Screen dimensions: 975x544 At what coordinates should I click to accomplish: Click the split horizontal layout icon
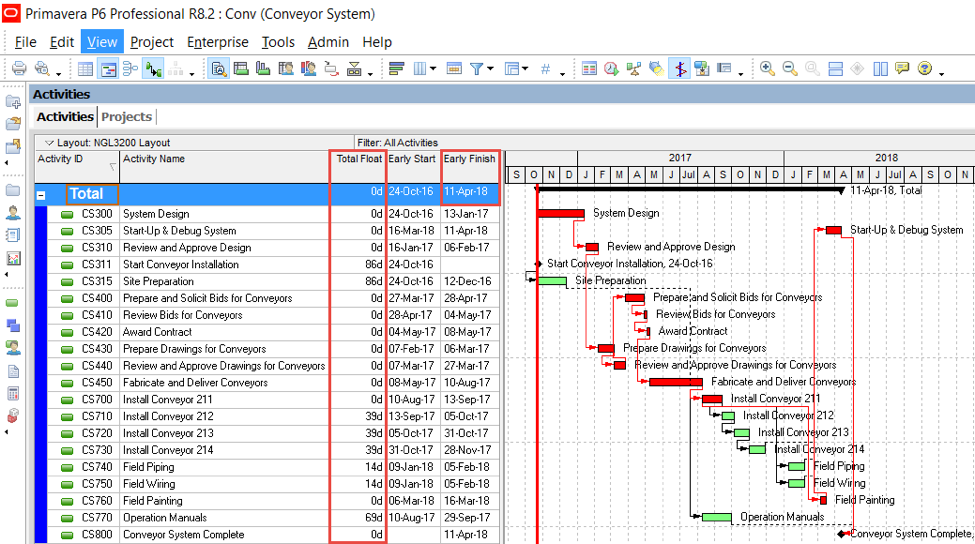pyautogui.click(x=836, y=68)
